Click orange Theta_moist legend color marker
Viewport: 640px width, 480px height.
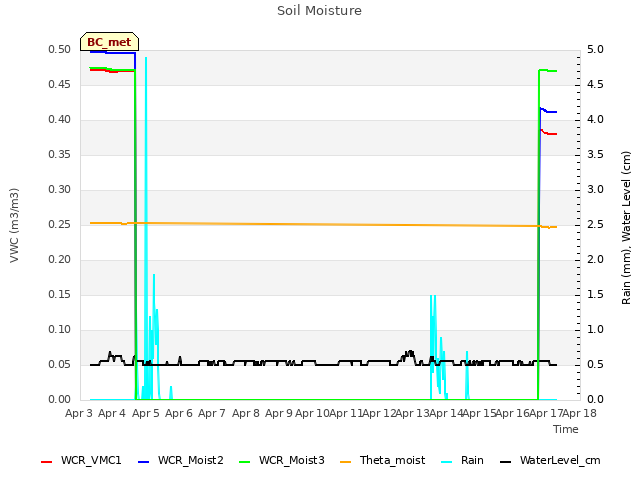tap(346, 462)
